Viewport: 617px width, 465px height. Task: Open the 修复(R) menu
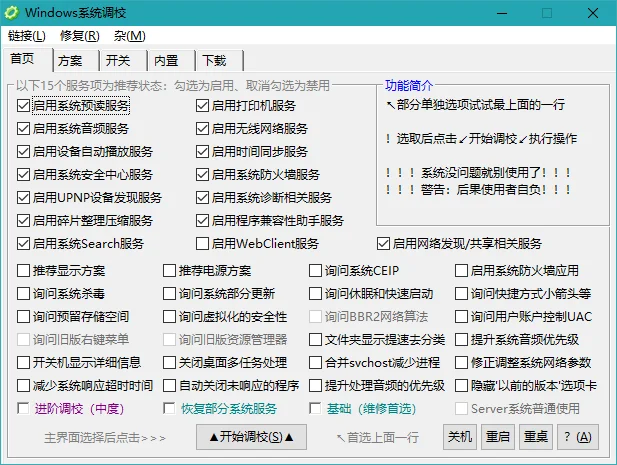(x=79, y=36)
